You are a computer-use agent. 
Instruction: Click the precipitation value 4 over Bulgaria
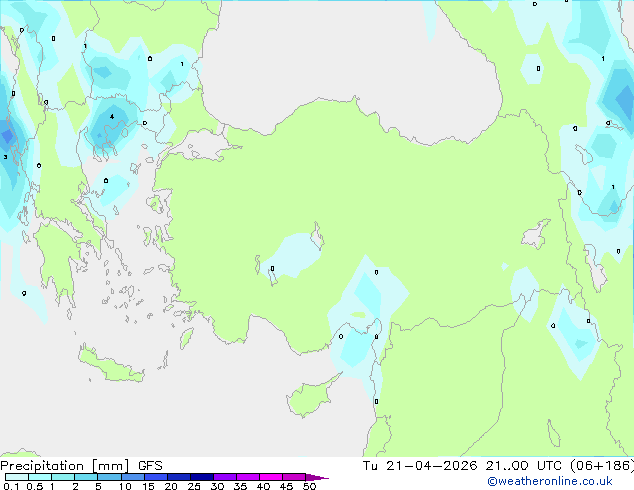pos(112,117)
